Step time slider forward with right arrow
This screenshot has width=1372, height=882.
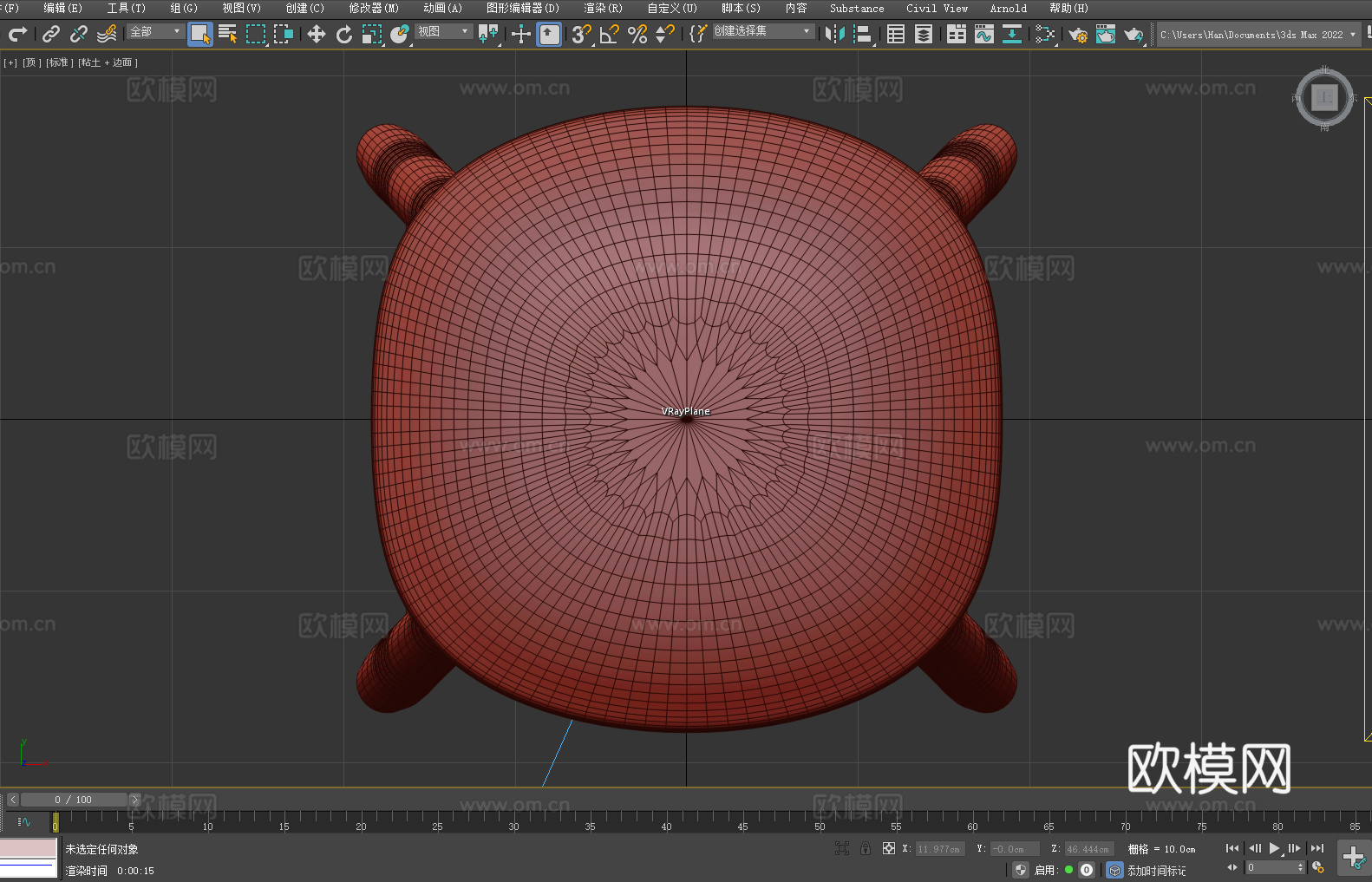(134, 800)
